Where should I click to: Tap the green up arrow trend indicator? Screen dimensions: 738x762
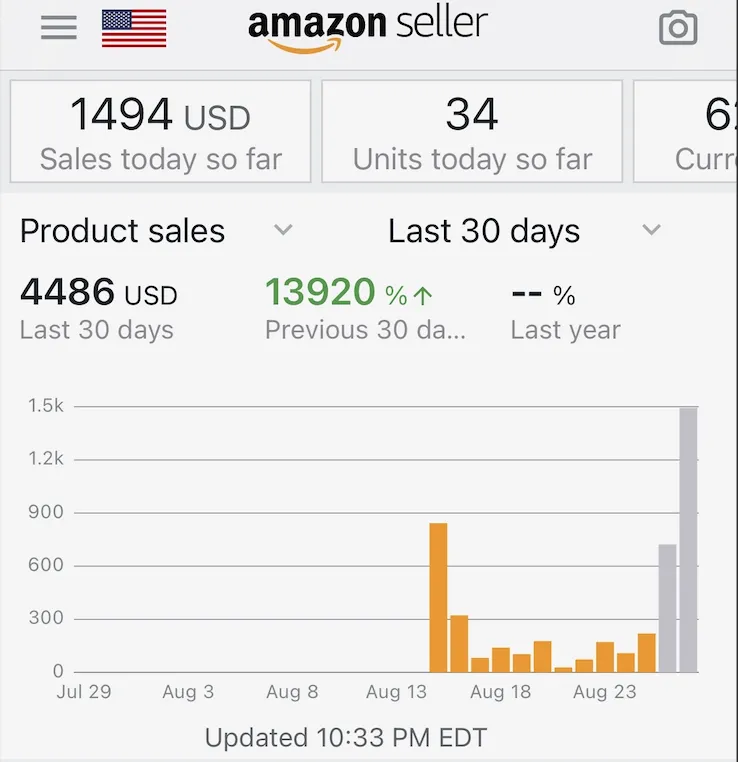(x=423, y=295)
